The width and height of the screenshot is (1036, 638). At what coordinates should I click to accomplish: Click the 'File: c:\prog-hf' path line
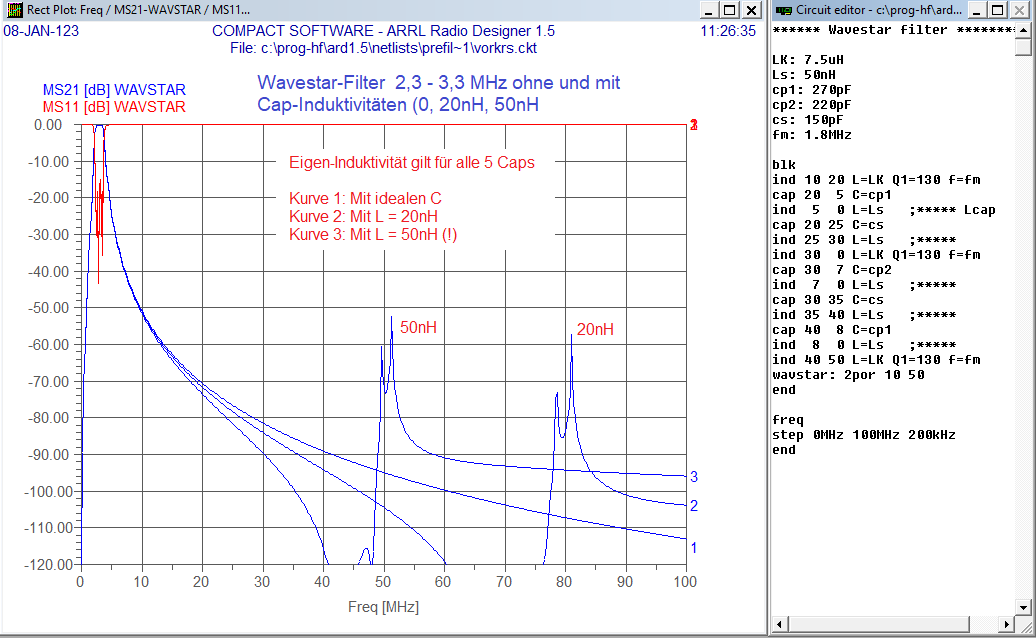383,48
